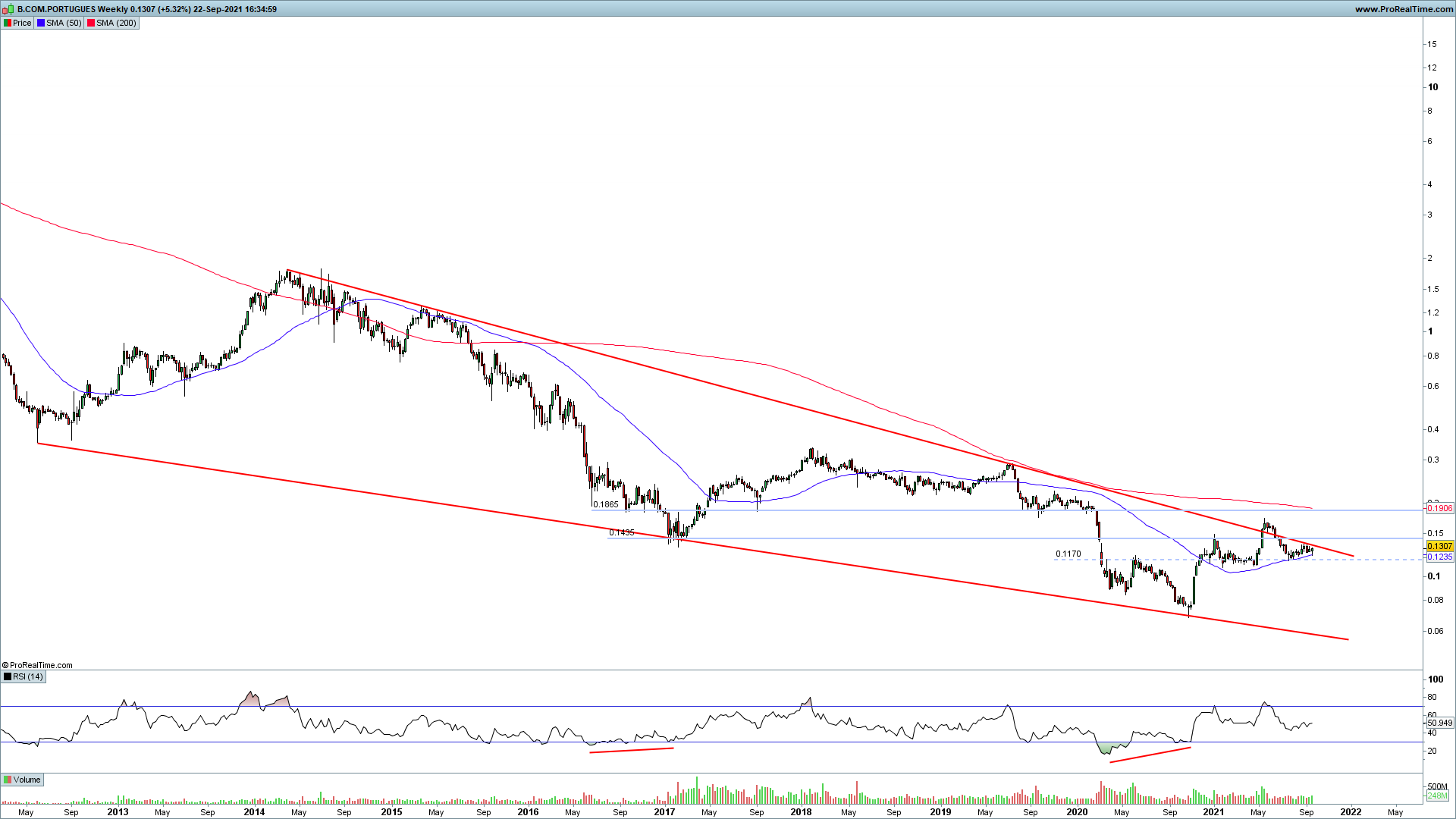Click the ©ProRealTime.com copyright text
Image resolution: width=1456 pixels, height=819 pixels.
pyautogui.click(x=38, y=665)
